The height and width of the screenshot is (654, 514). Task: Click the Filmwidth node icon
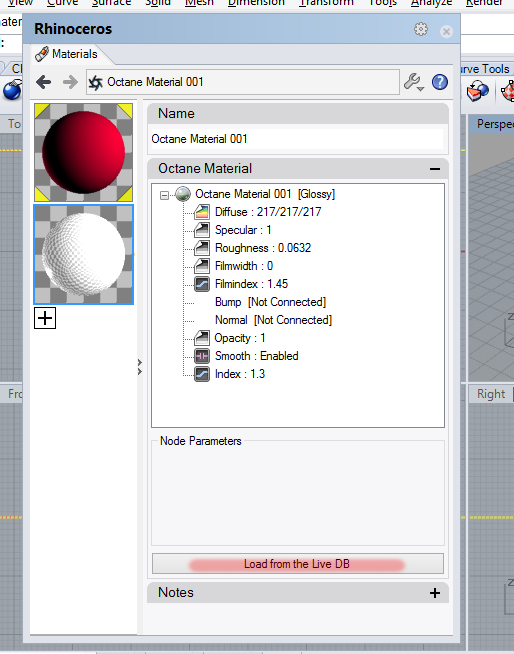[x=202, y=266]
